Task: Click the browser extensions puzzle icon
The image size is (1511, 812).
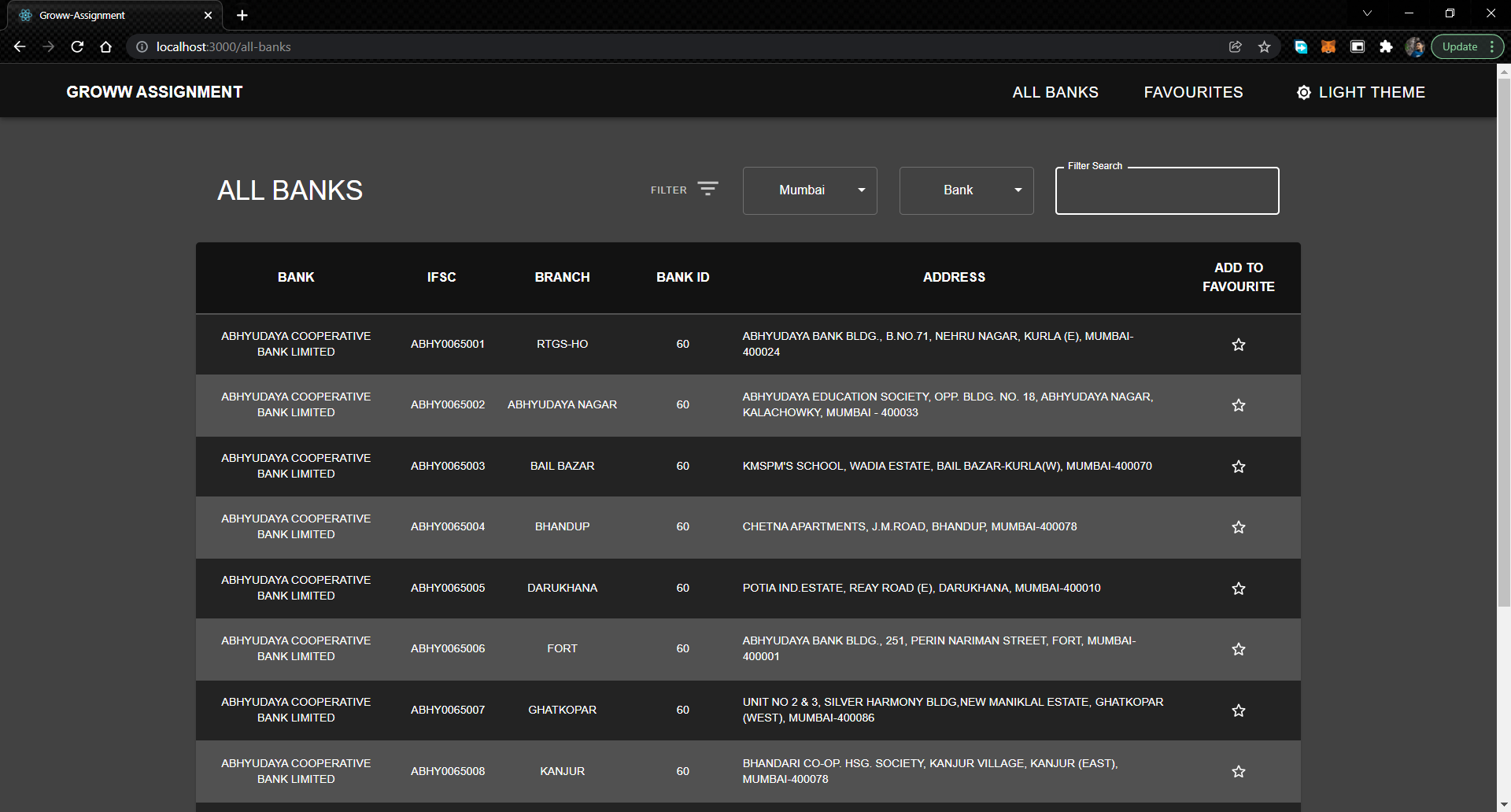Action: tap(1386, 46)
